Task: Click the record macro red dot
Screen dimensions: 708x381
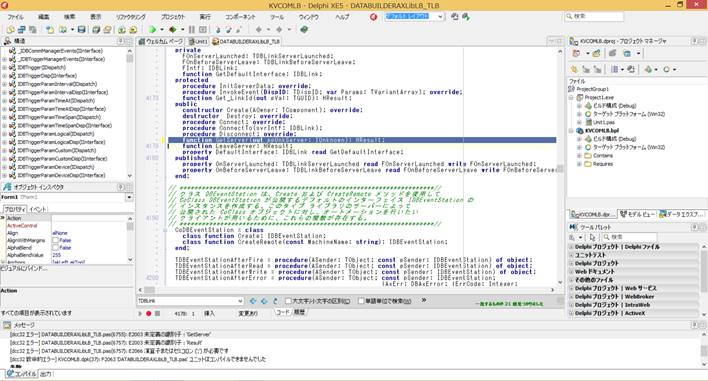Action: (x=148, y=313)
